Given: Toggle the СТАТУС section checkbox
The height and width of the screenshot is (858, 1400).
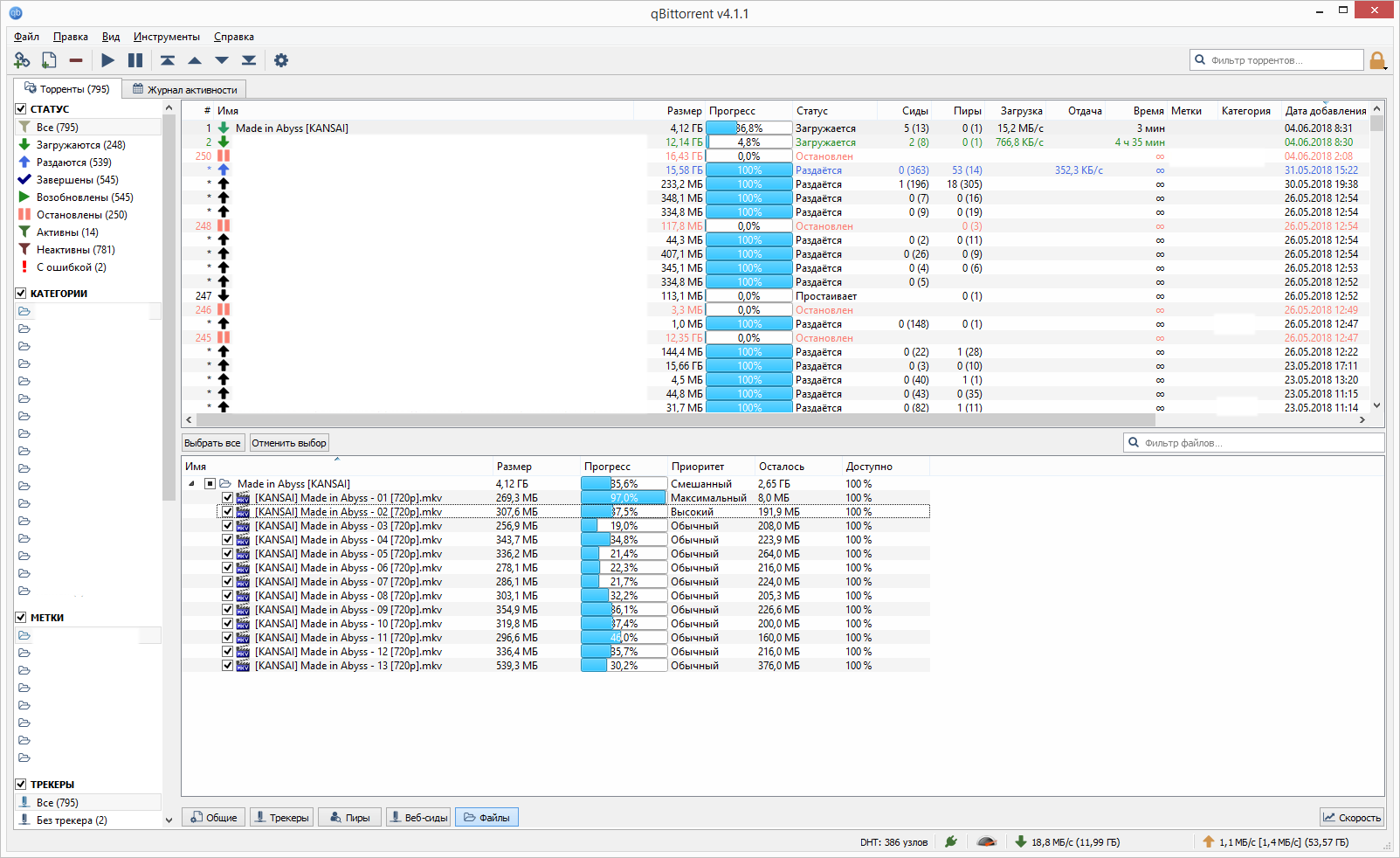Looking at the screenshot, I should [x=19, y=108].
